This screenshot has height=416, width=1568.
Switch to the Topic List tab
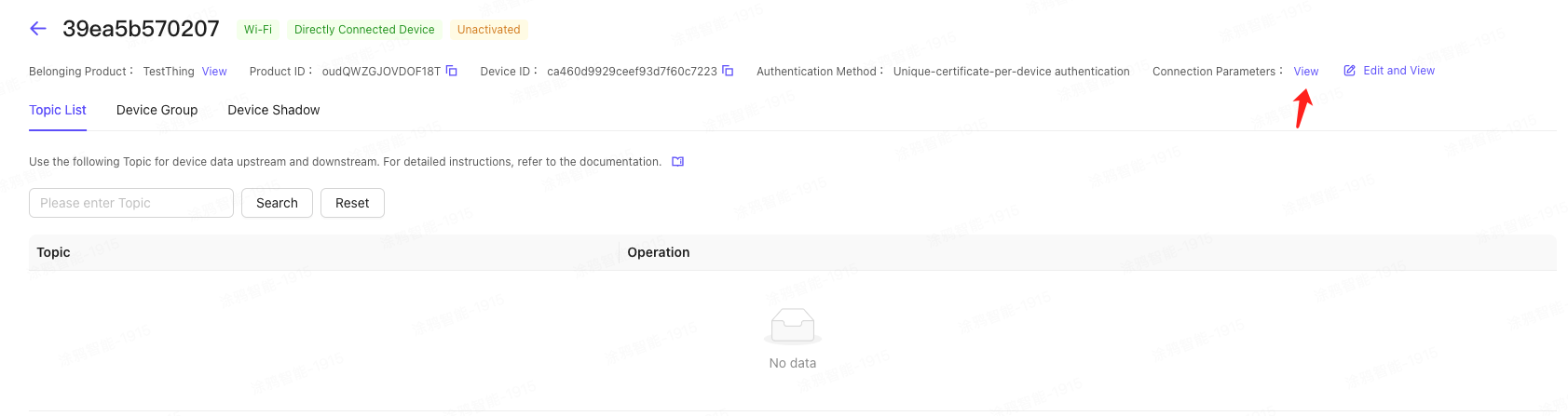coord(58,110)
